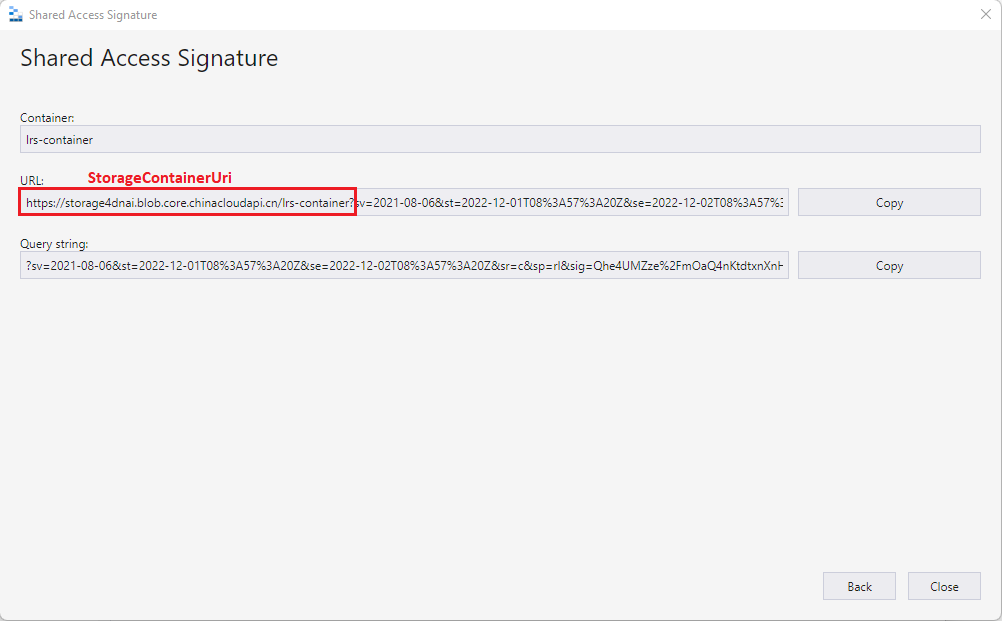
Task: Click the large Shared Access Signature heading
Action: 149,58
